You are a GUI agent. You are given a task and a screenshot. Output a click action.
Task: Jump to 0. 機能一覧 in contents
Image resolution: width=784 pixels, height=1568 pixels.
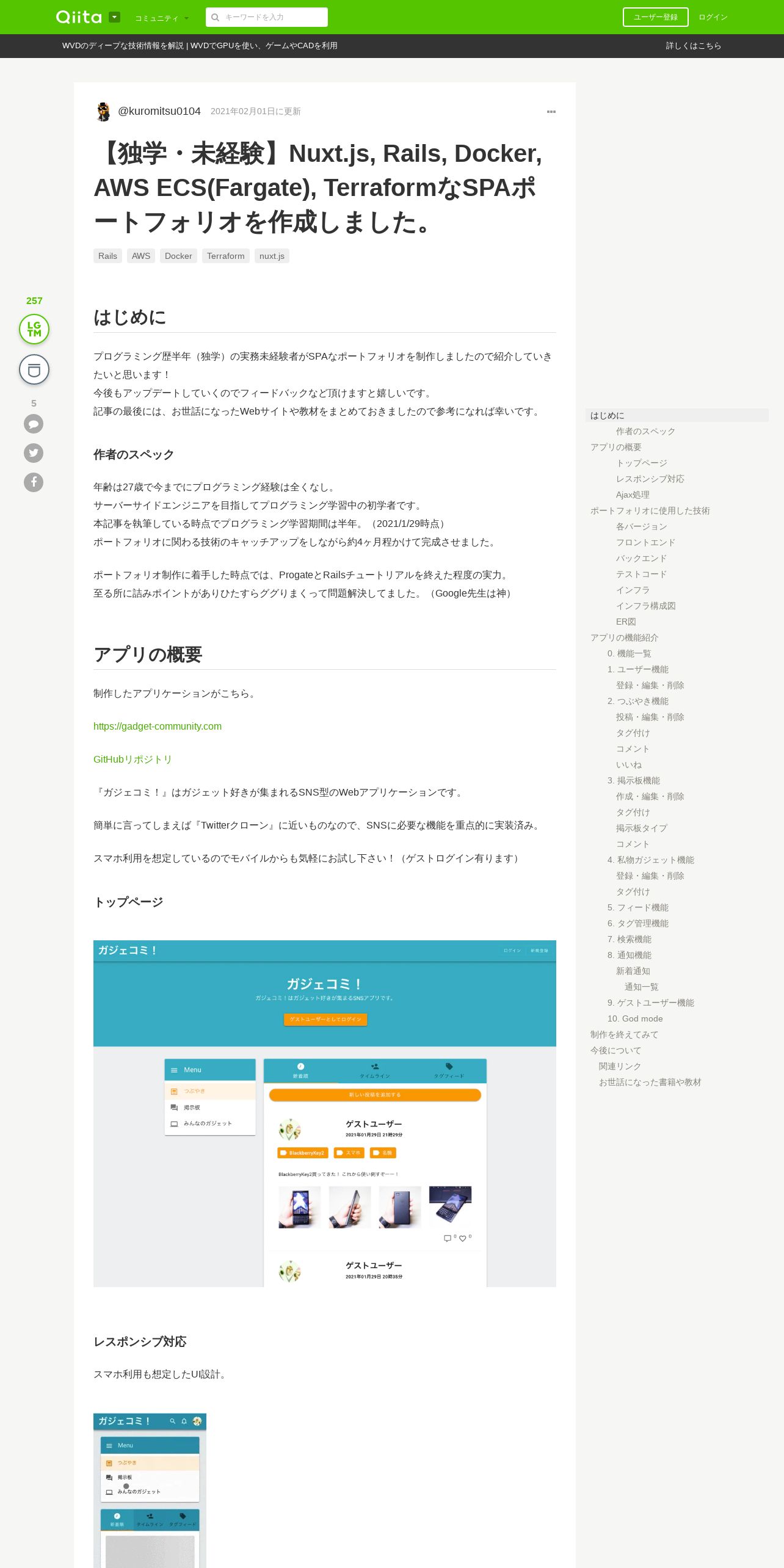click(x=629, y=653)
